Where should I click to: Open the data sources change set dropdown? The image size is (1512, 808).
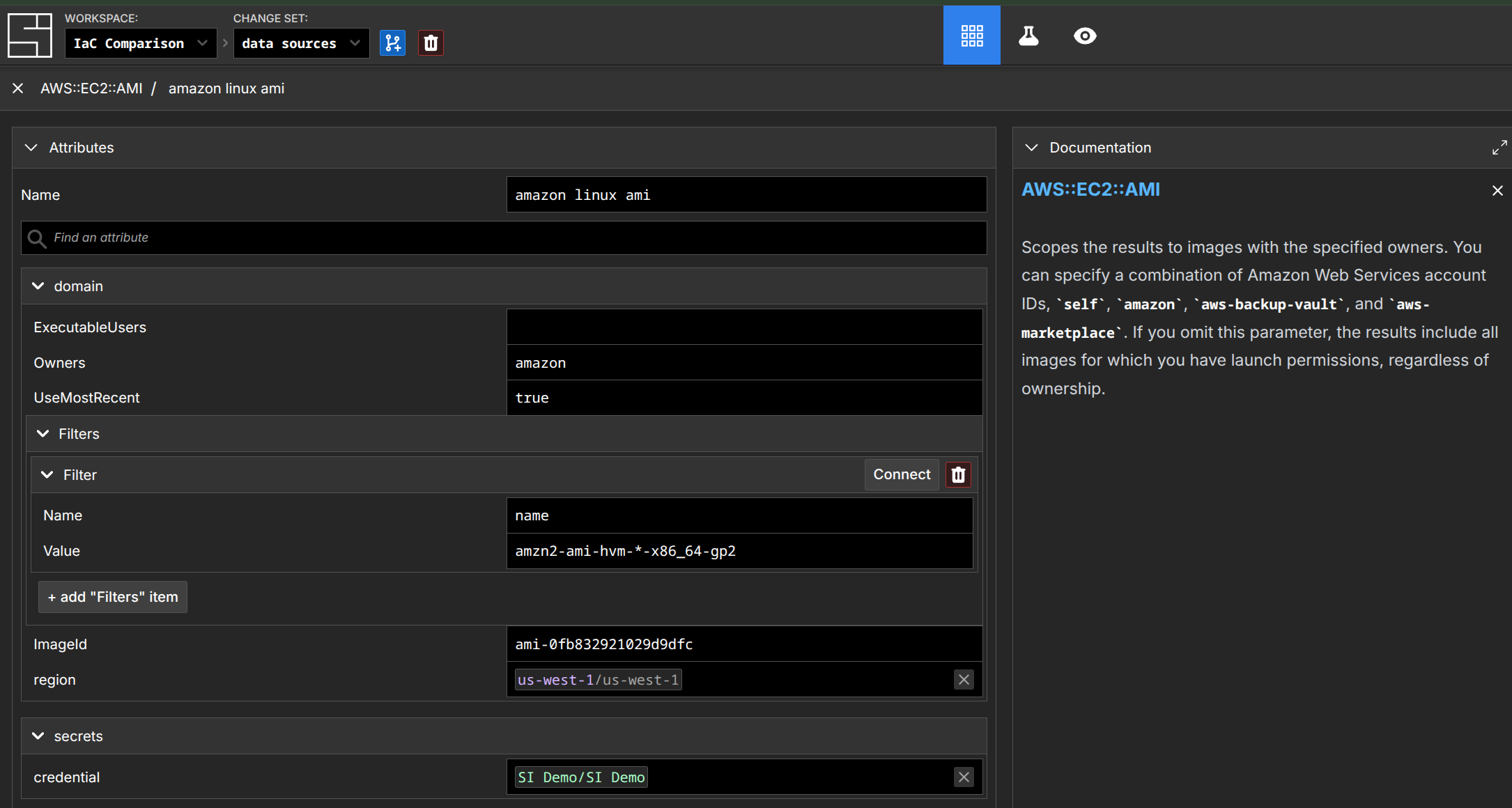coord(300,43)
